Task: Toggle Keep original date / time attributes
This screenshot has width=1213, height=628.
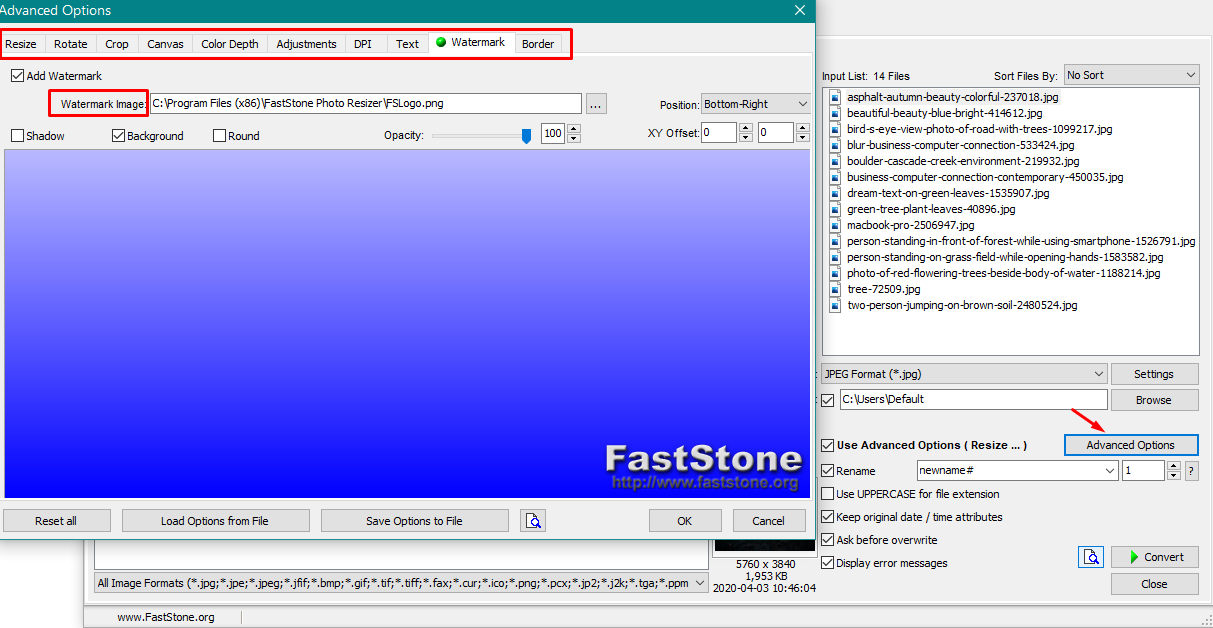Action: point(827,517)
